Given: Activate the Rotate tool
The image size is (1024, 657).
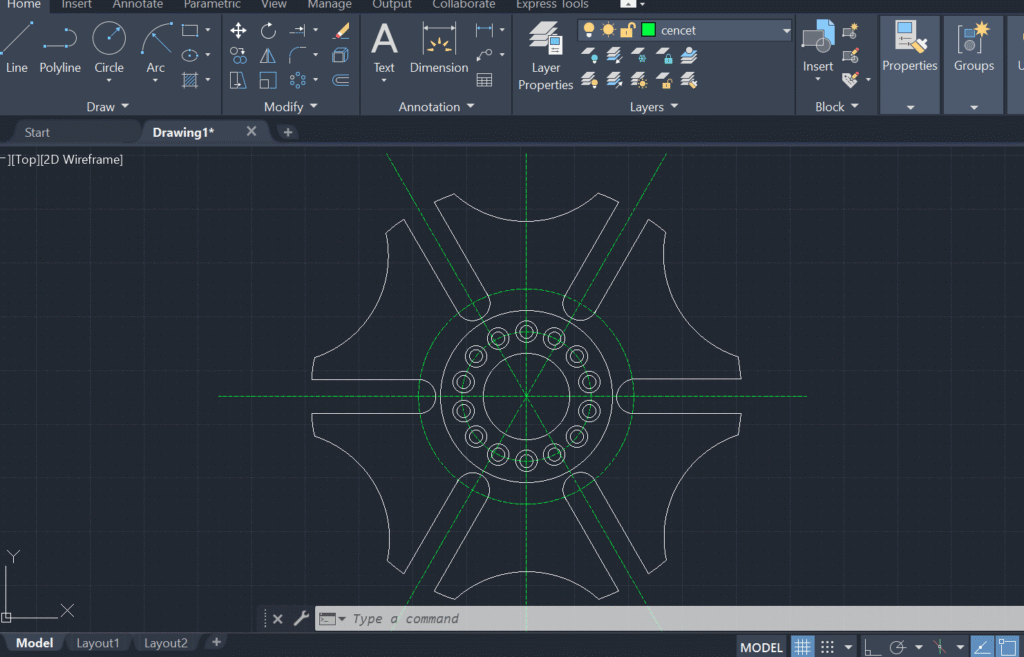Looking at the screenshot, I should [268, 31].
